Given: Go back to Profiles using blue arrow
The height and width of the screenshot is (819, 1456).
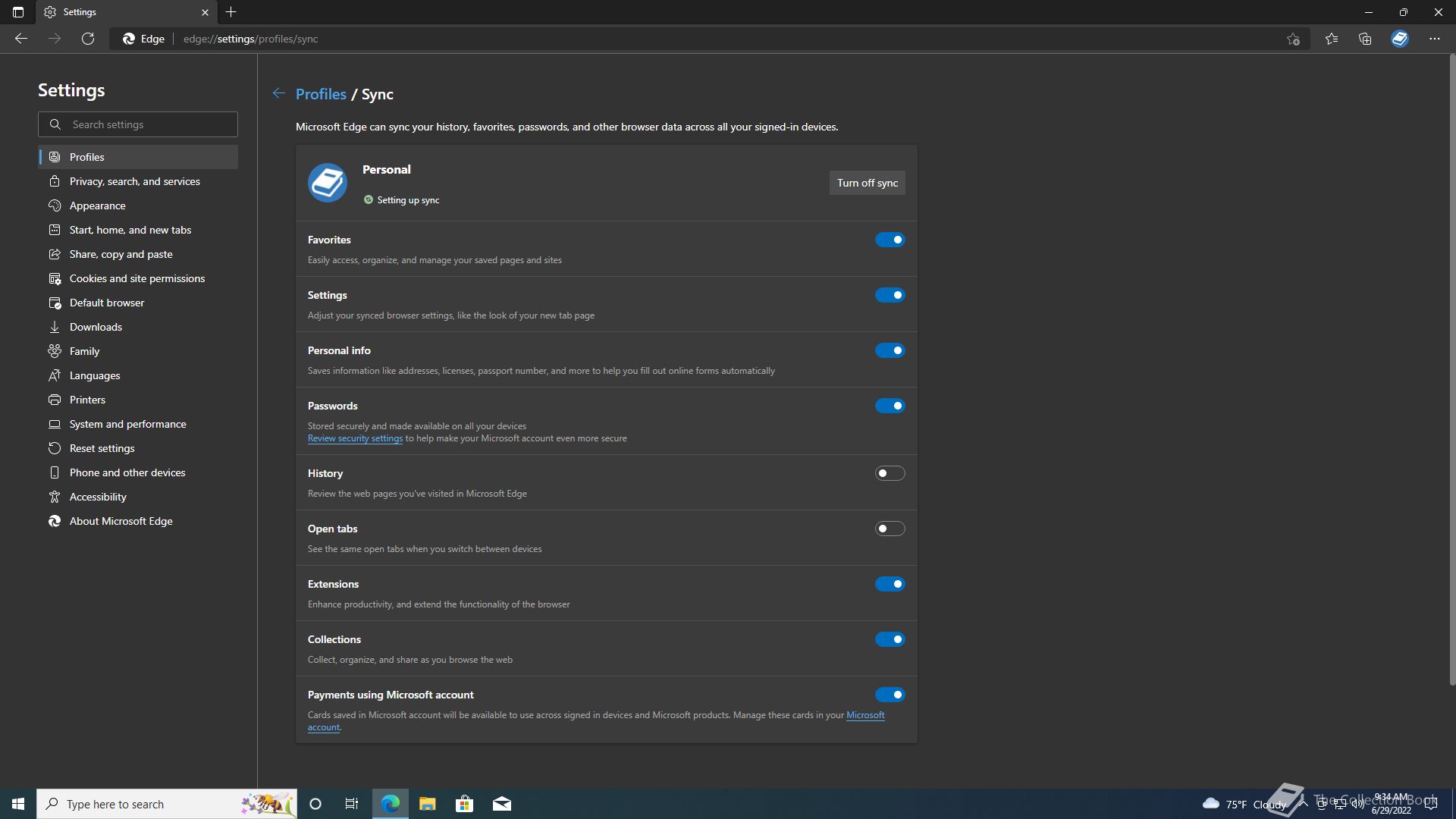Looking at the screenshot, I should (x=279, y=93).
